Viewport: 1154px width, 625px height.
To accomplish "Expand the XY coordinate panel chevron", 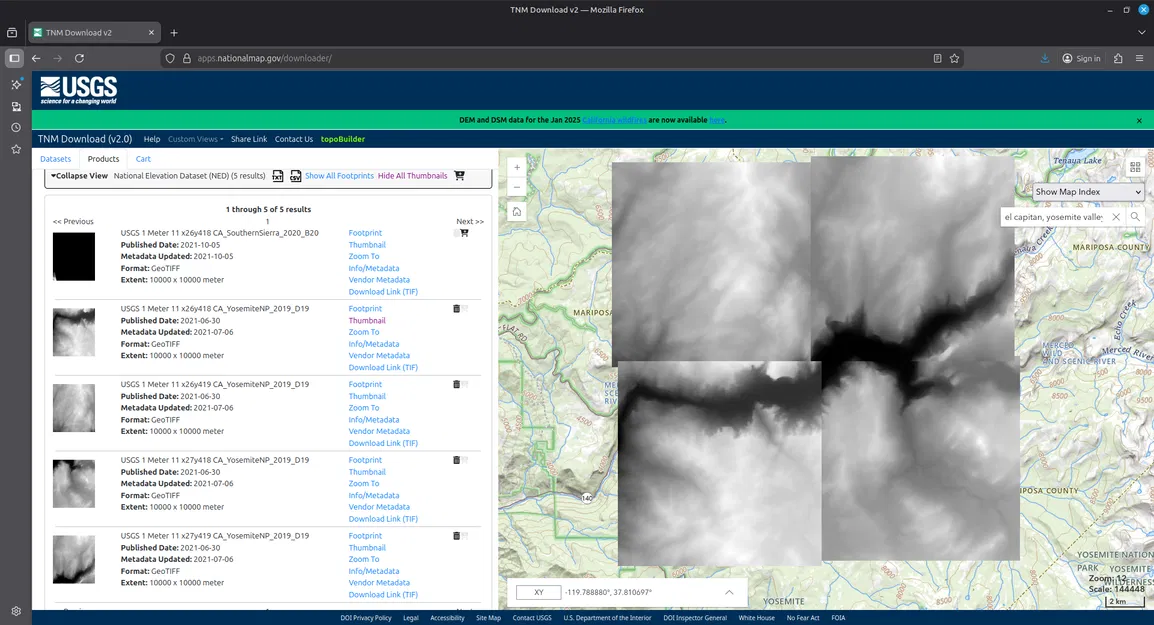I will tap(729, 592).
